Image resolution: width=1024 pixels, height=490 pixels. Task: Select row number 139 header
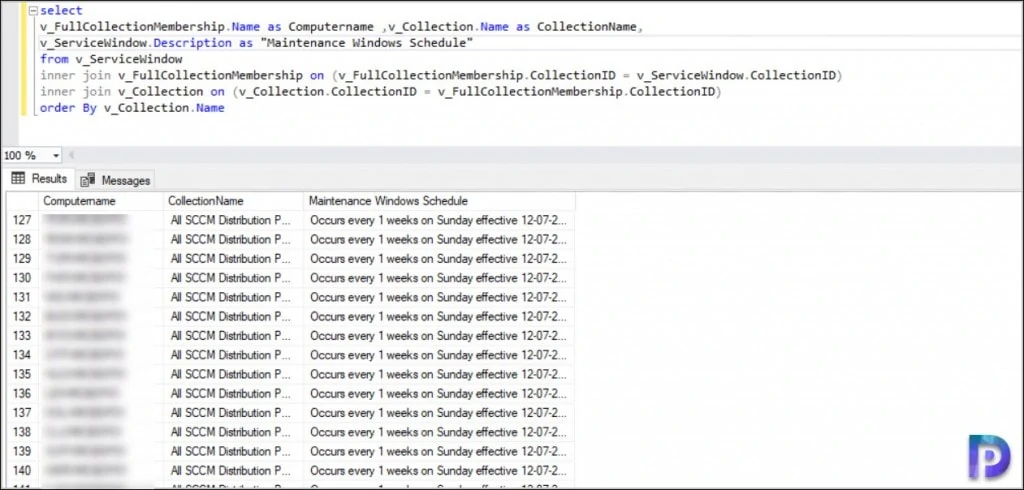click(x=22, y=451)
